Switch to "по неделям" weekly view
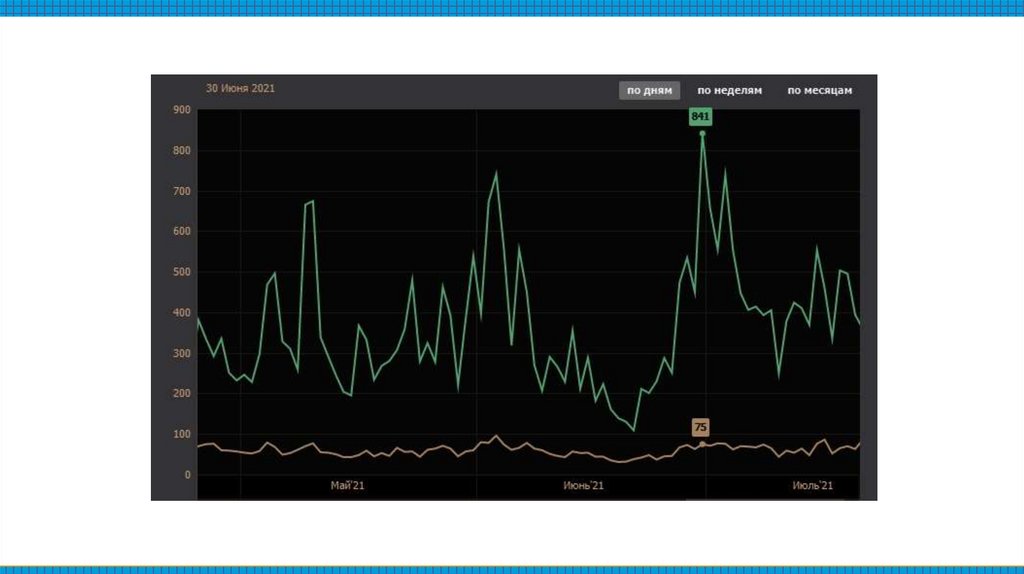The height and width of the screenshot is (574, 1024). click(729, 90)
